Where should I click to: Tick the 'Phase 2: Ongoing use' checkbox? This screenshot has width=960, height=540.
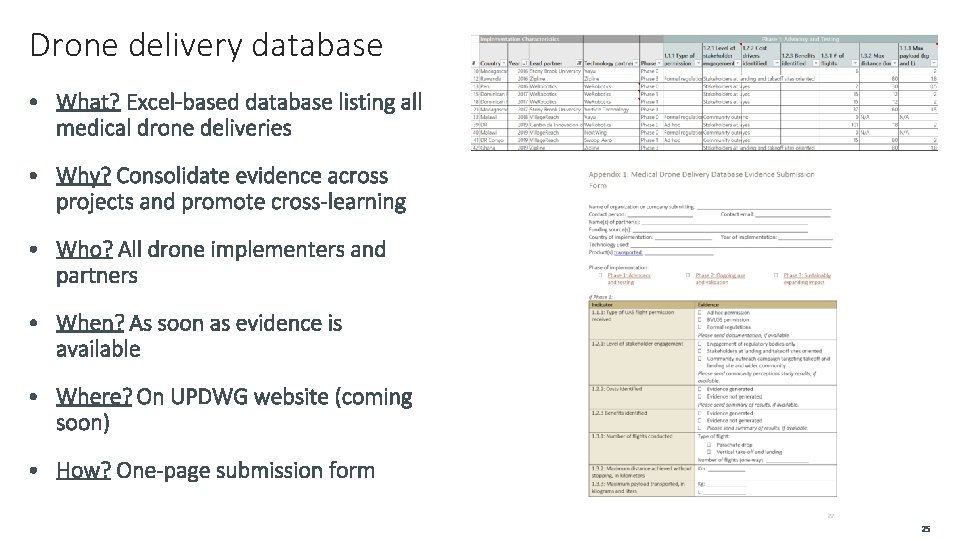[688, 276]
